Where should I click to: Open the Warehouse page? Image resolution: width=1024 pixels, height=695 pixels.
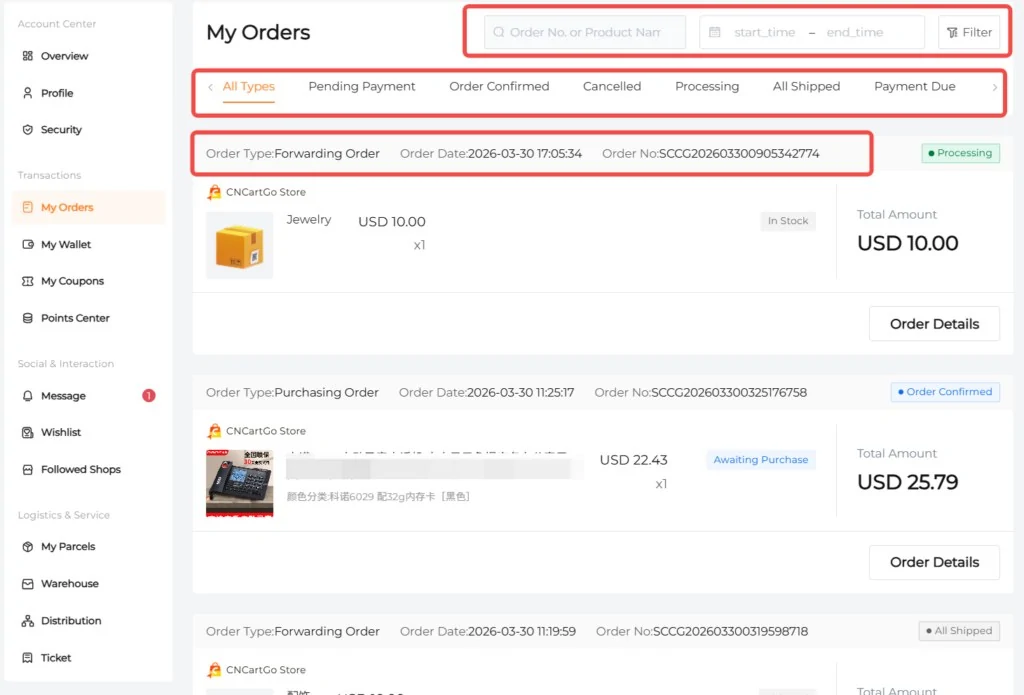coord(70,584)
